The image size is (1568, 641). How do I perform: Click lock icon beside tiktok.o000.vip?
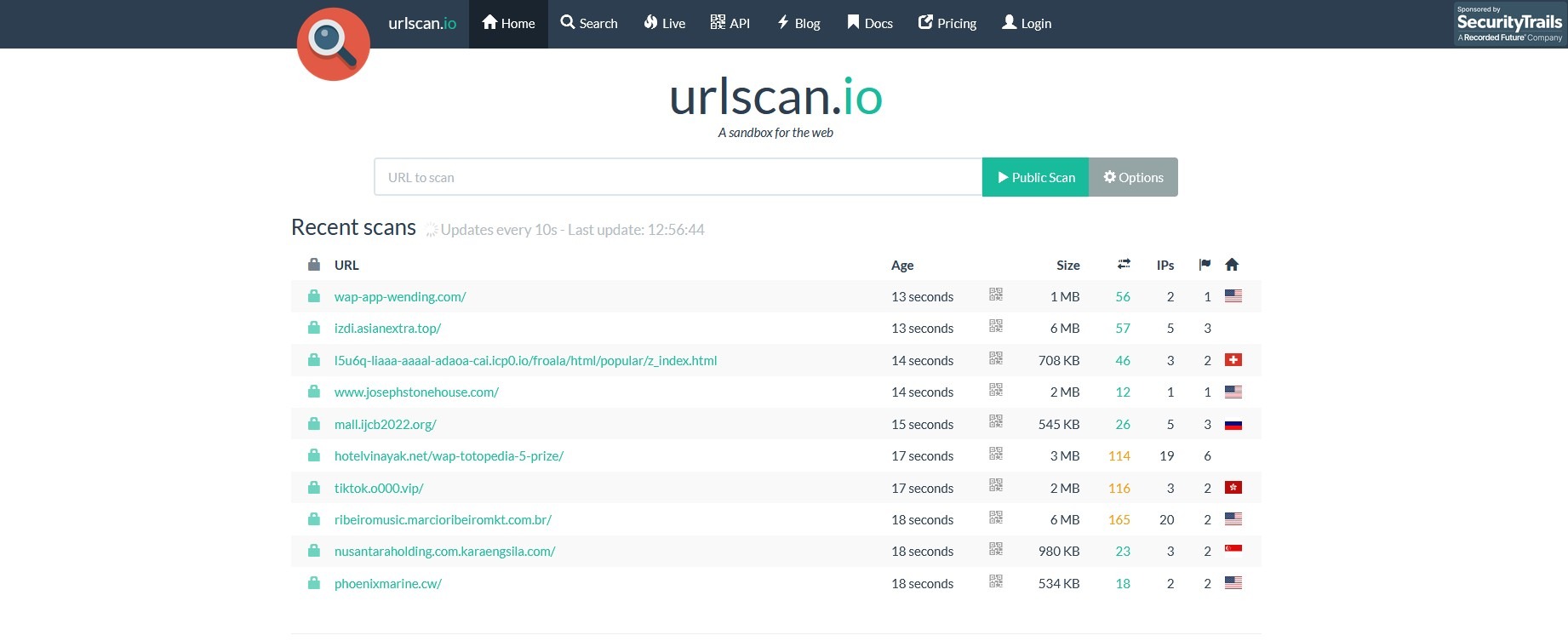tap(314, 487)
